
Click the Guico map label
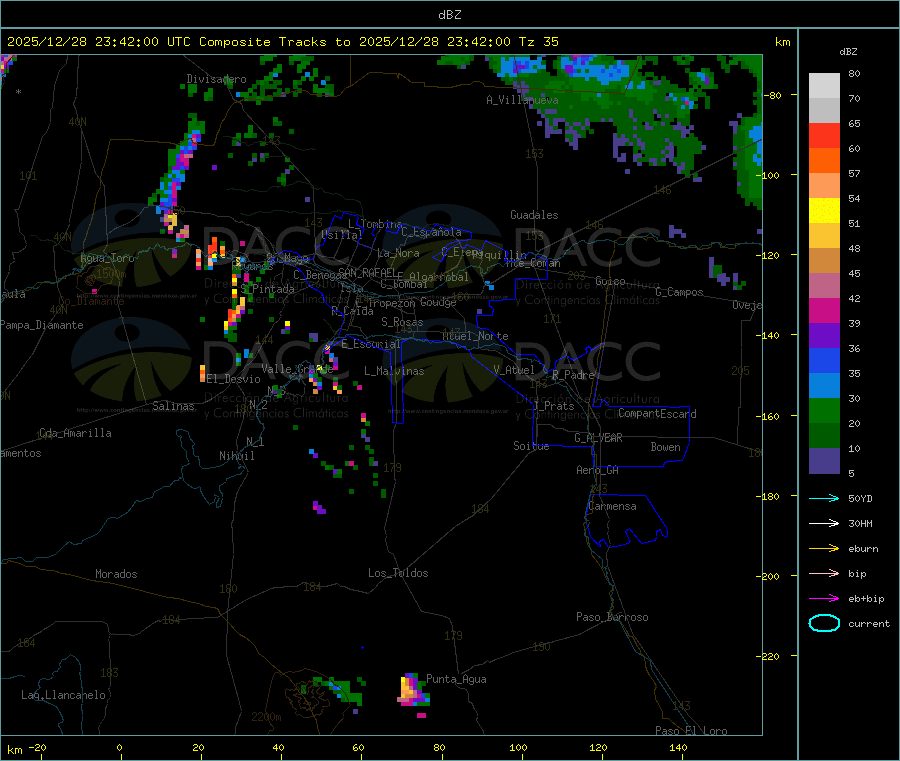point(610,281)
